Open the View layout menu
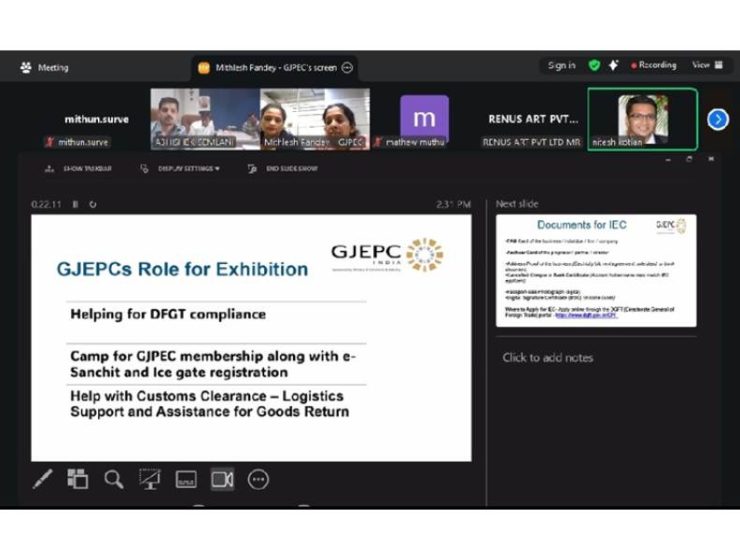Viewport: 740px width, 560px height. coord(706,66)
